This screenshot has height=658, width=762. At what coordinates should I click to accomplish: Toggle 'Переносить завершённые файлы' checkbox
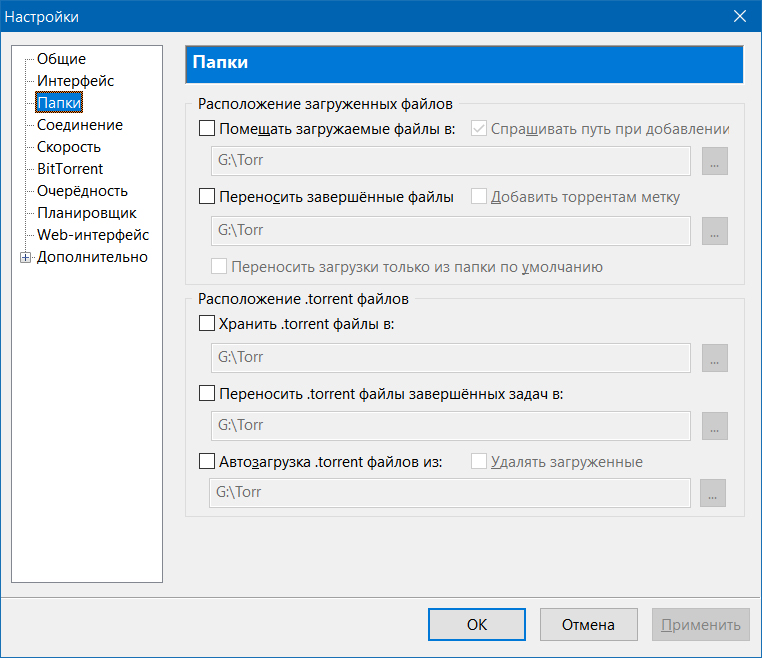(x=207, y=197)
